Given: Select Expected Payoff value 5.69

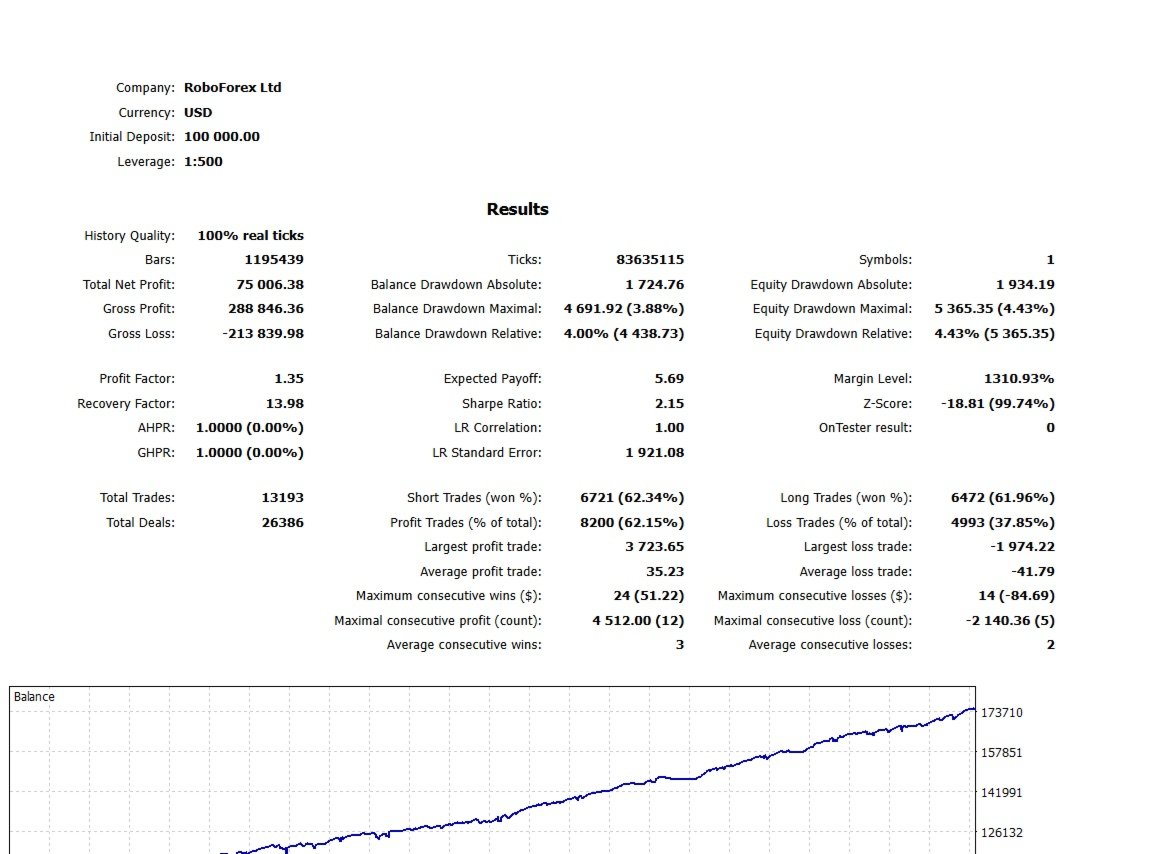Looking at the screenshot, I should point(669,378).
